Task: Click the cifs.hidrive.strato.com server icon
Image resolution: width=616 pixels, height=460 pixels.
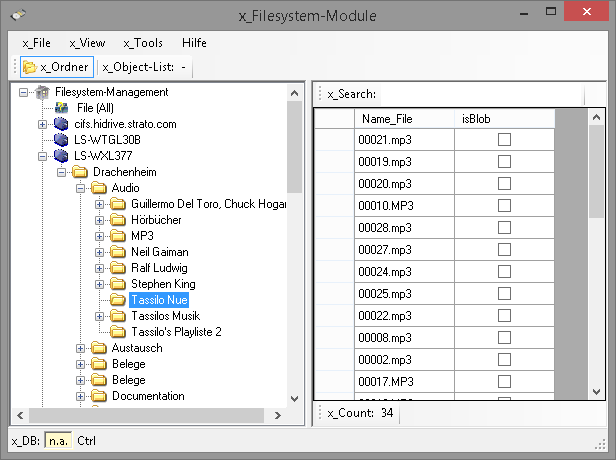Action: (x=61, y=124)
